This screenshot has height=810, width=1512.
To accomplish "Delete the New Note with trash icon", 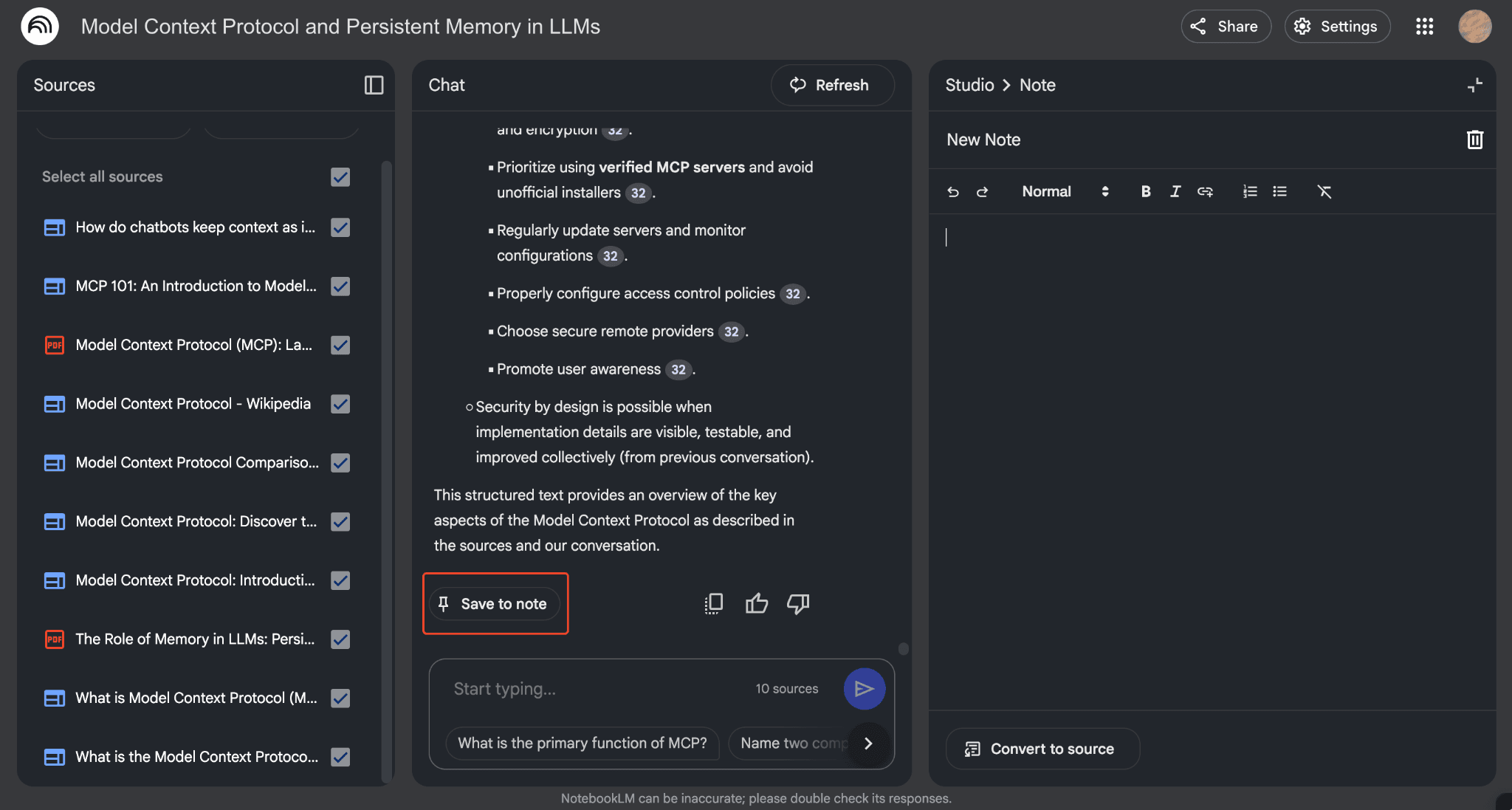I will pos(1474,140).
